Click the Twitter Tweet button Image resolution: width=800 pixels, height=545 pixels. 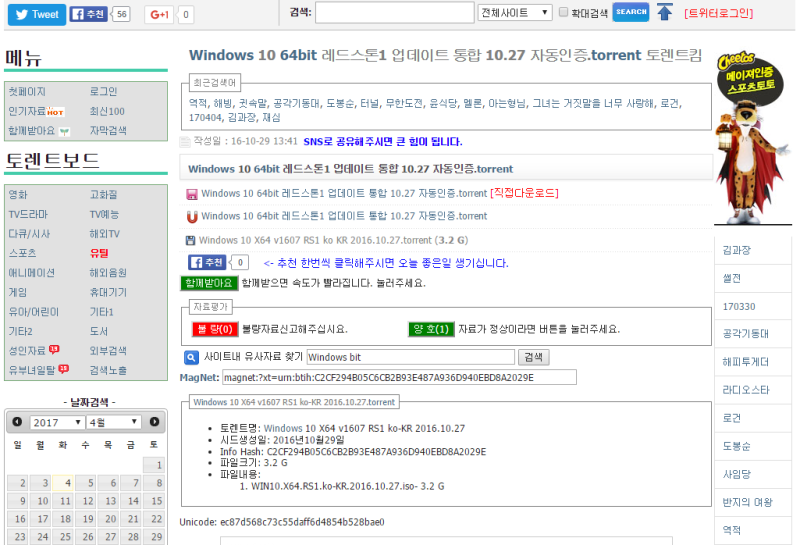[37, 14]
